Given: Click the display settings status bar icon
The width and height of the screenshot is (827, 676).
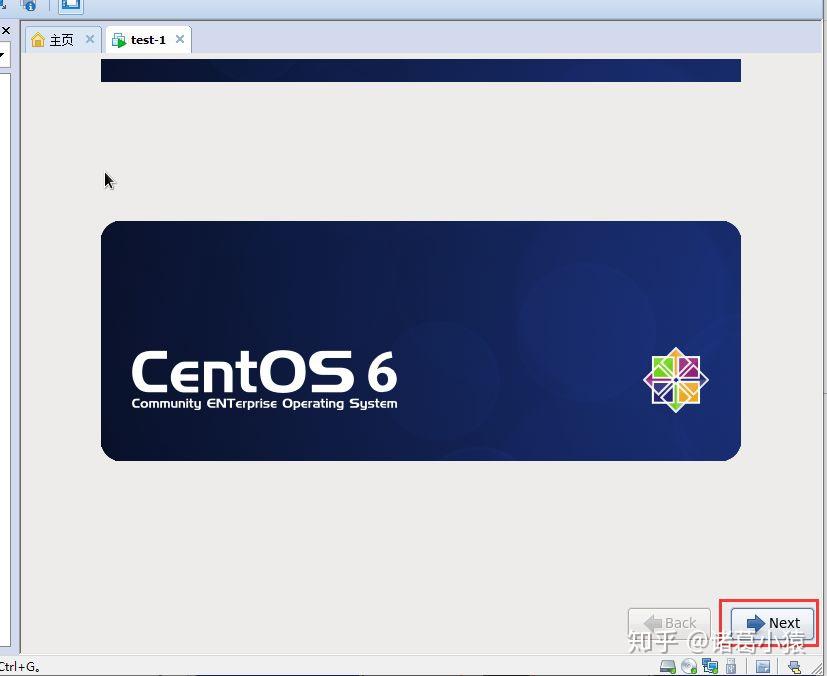Looking at the screenshot, I should coord(763,665).
